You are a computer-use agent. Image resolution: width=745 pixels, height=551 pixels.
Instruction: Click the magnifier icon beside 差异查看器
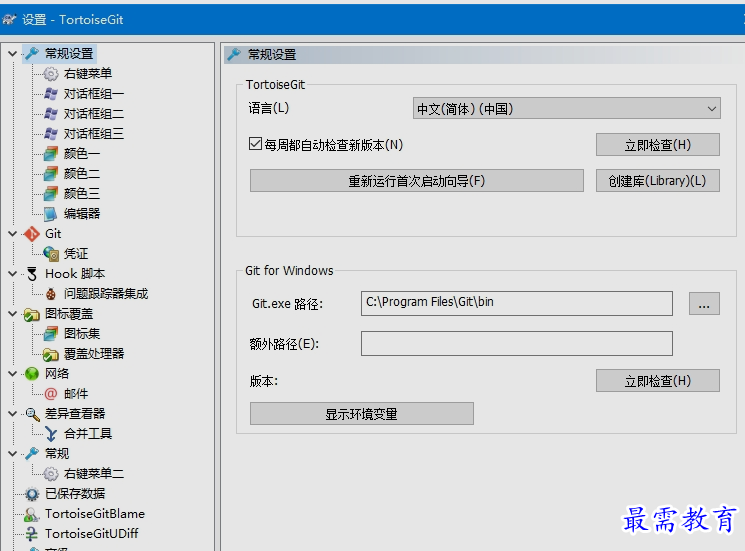pyautogui.click(x=32, y=414)
